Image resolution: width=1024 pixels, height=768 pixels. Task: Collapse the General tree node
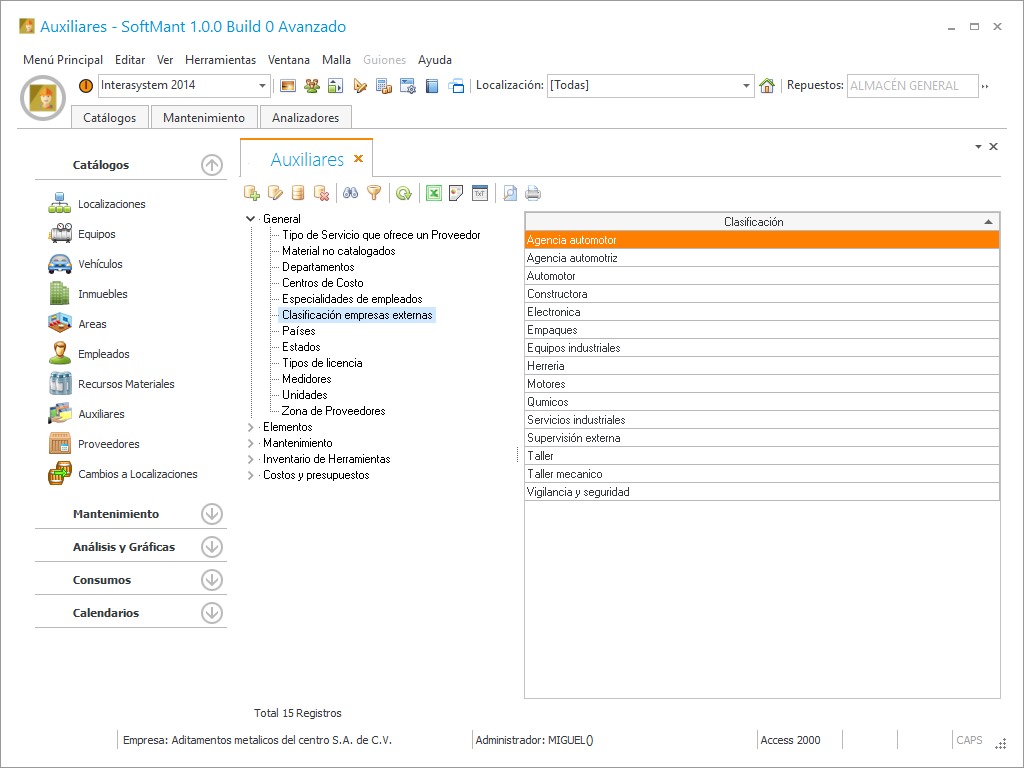pos(251,219)
